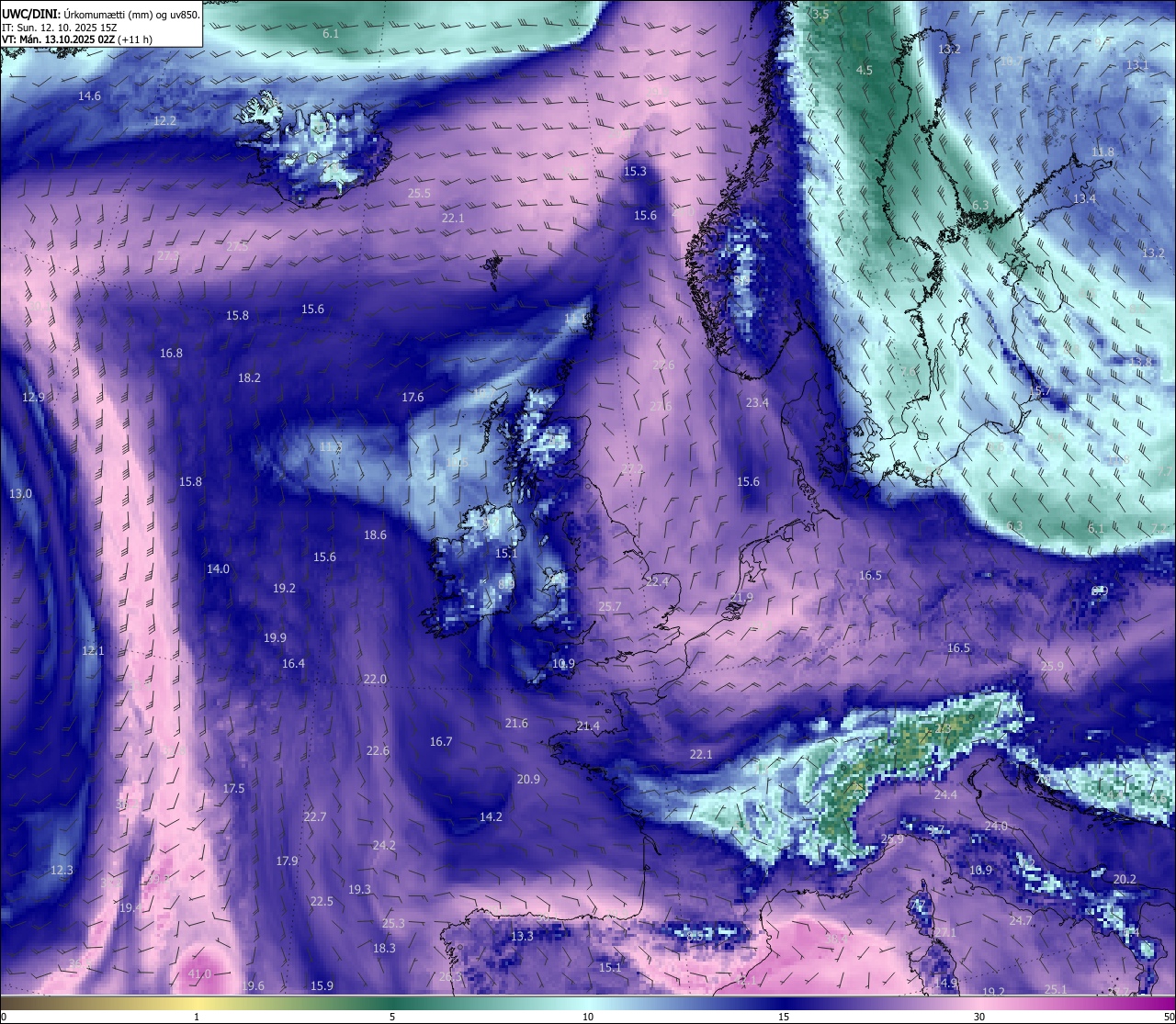Click the 14.2 value in the Bay of Biscay

(491, 816)
